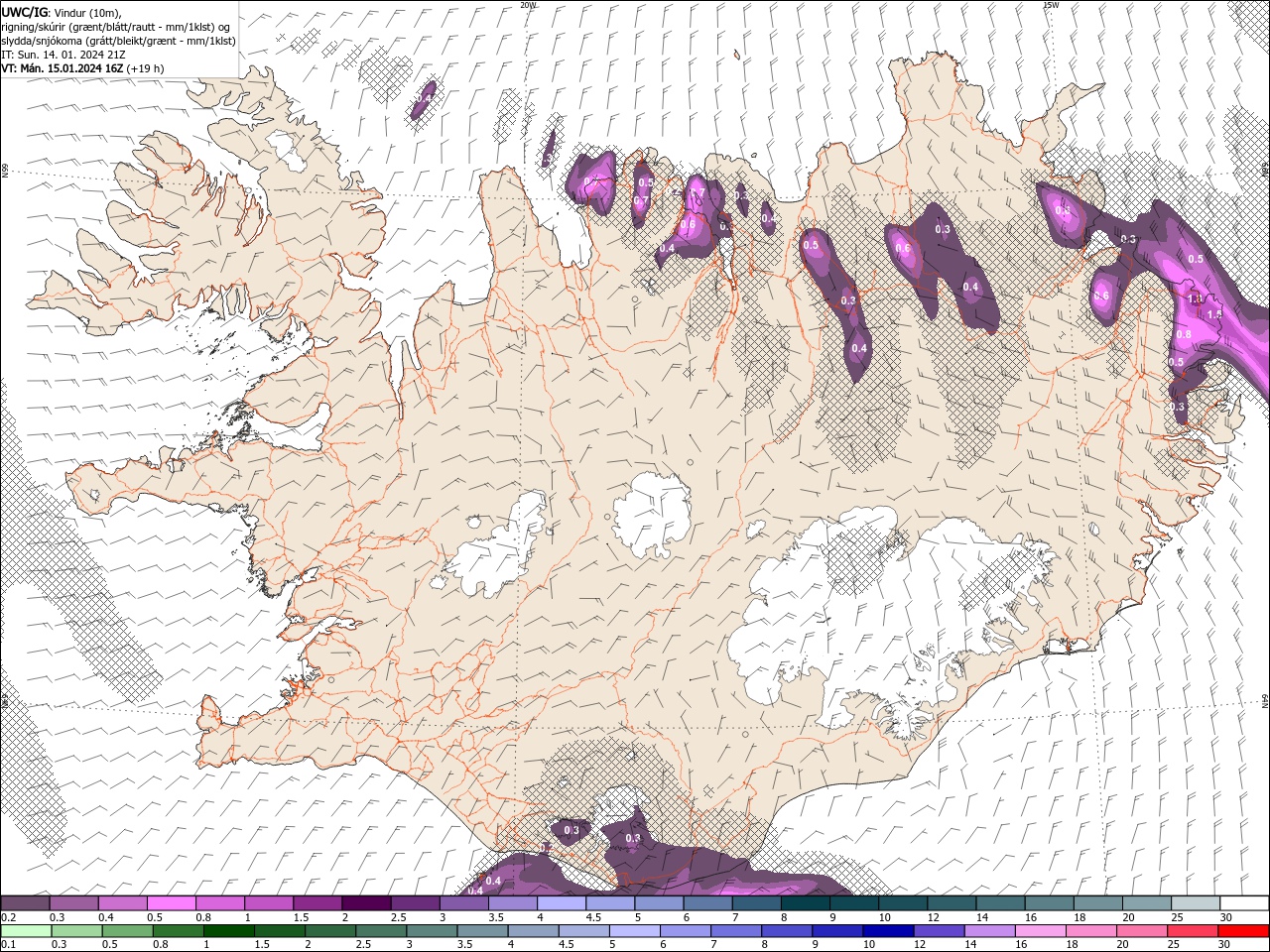Select the bright red 30 rain legend swatch
This screenshot has width=1270, height=952.
point(1242,931)
